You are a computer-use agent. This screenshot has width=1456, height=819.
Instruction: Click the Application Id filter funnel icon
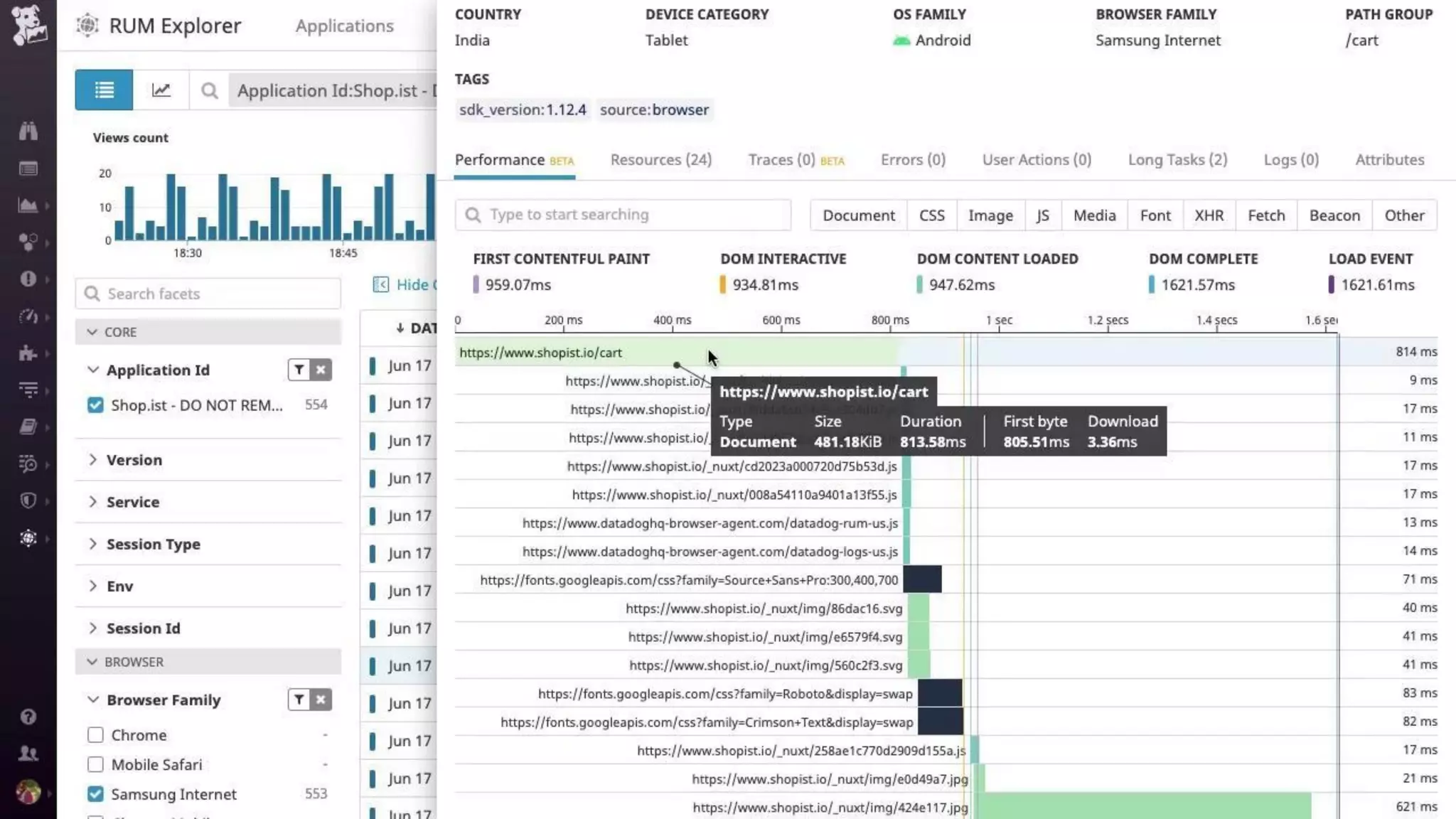click(299, 370)
